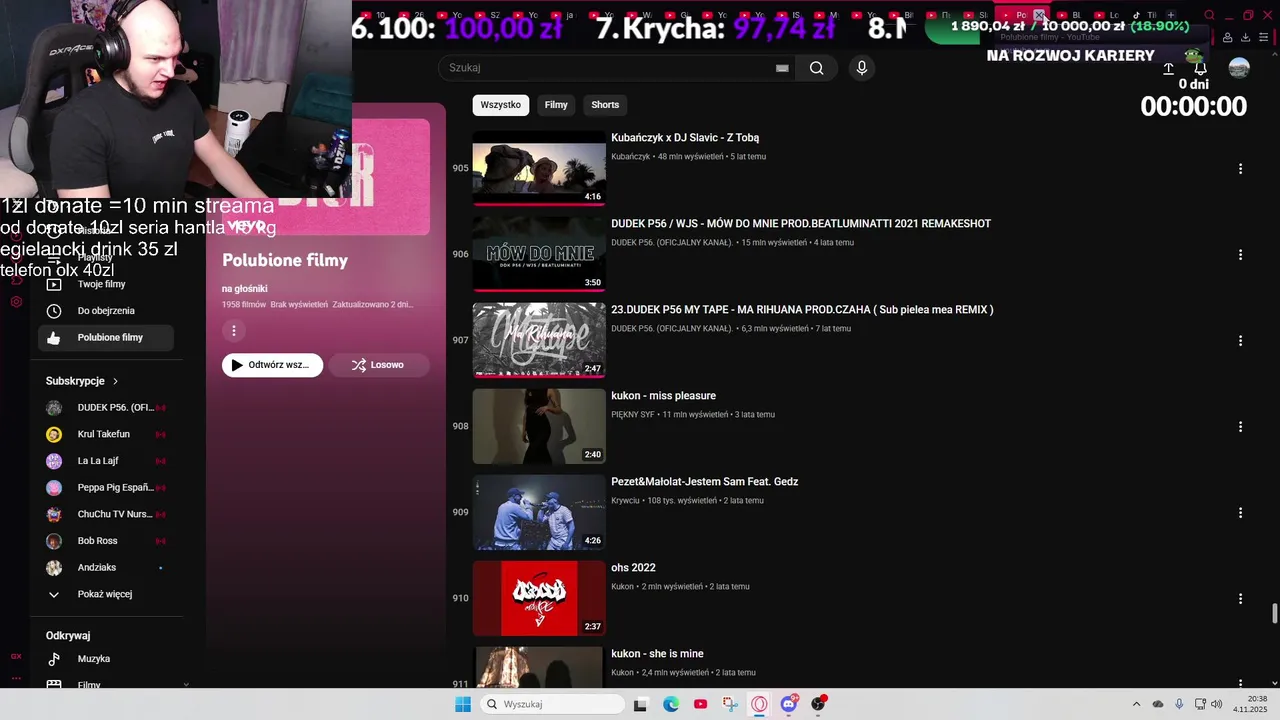The height and width of the screenshot is (720, 1280).
Task: Open the browser profile account icon
Action: click(1228, 38)
